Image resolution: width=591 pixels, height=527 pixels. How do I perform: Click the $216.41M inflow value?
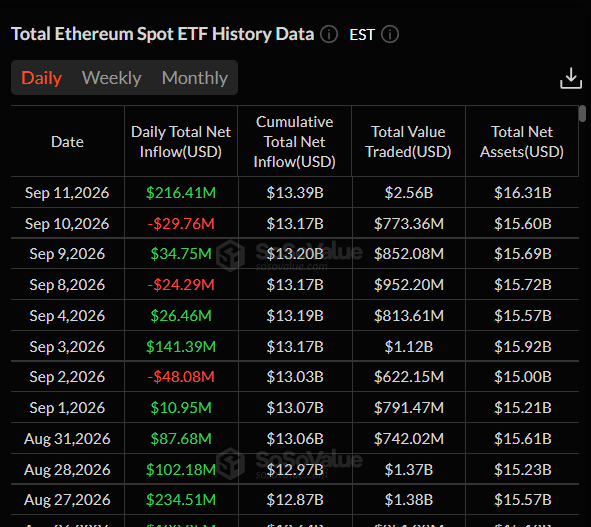[x=181, y=193]
